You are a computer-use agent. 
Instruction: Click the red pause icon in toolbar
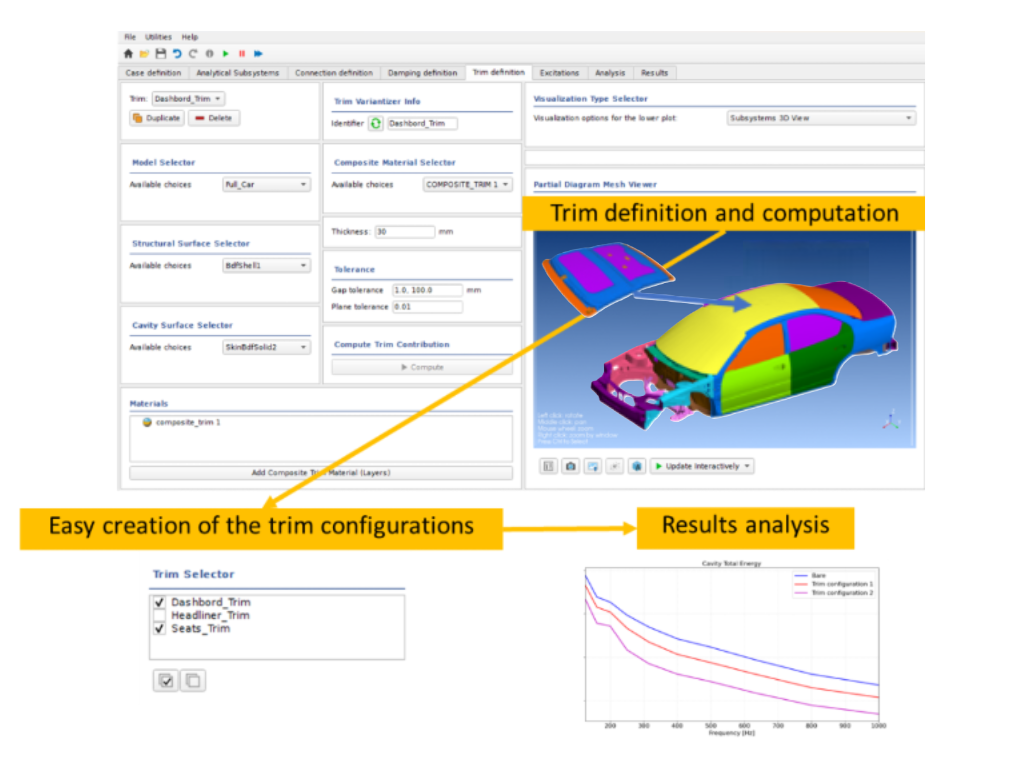tap(241, 53)
